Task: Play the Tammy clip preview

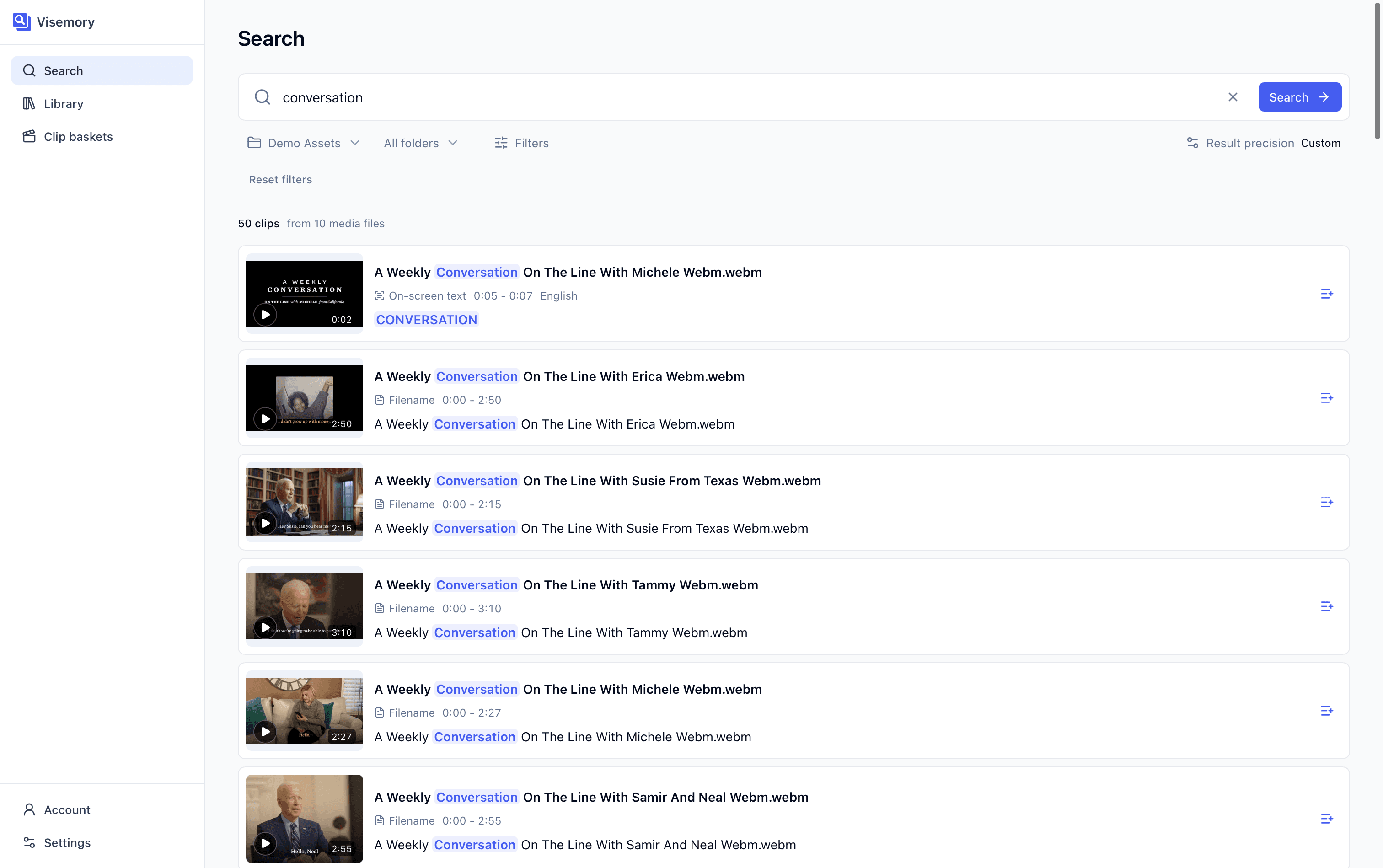Action: pos(265,627)
